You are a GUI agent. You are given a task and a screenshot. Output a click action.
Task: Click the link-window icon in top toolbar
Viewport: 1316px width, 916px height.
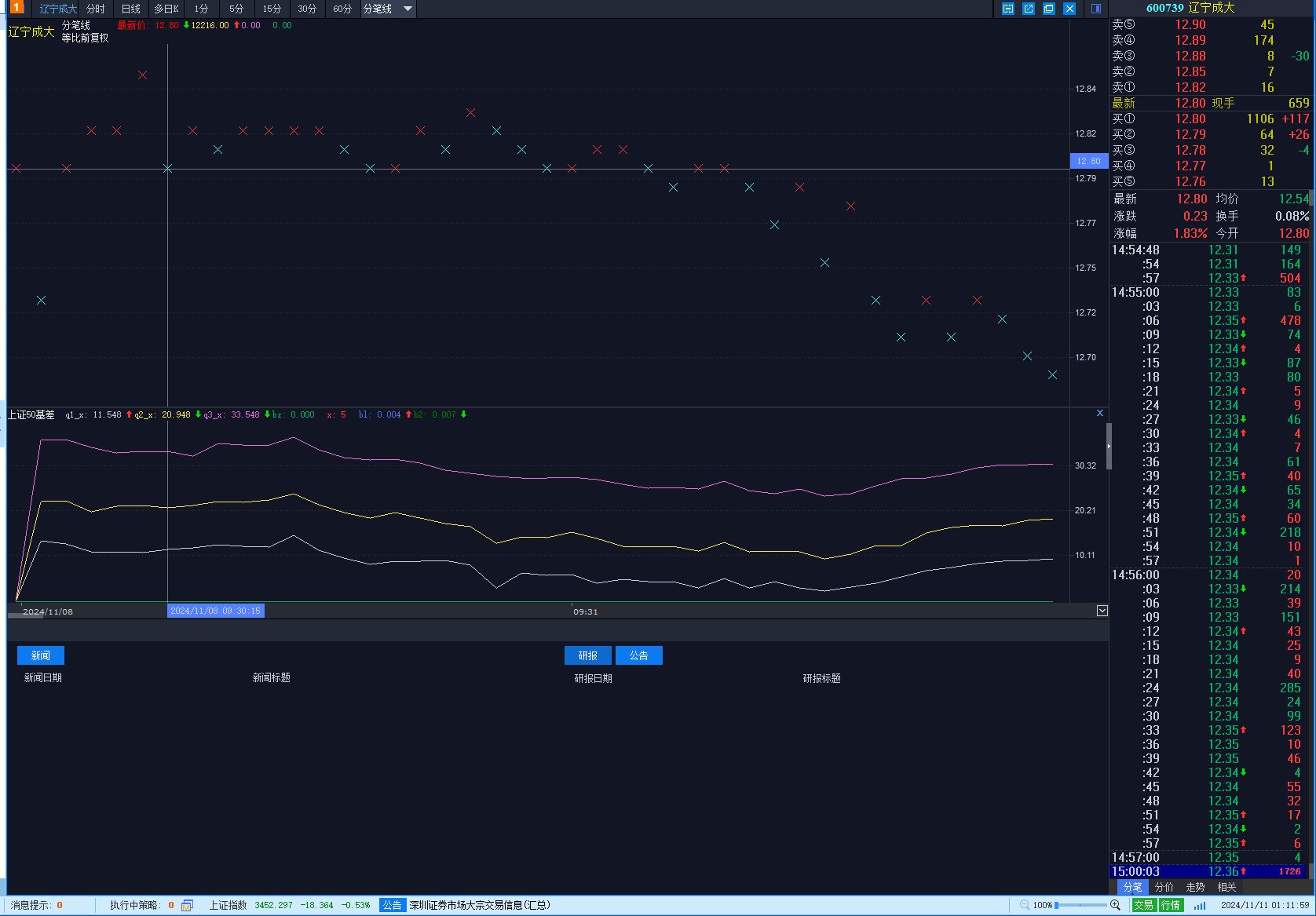coord(1008,9)
